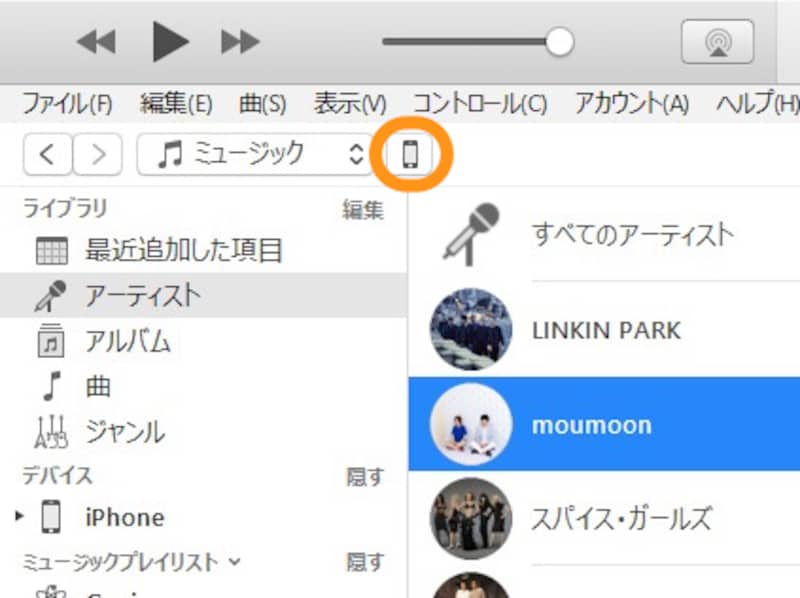The image size is (800, 598).
Task: Click the AirPlay speaker icon
Action: (x=719, y=40)
